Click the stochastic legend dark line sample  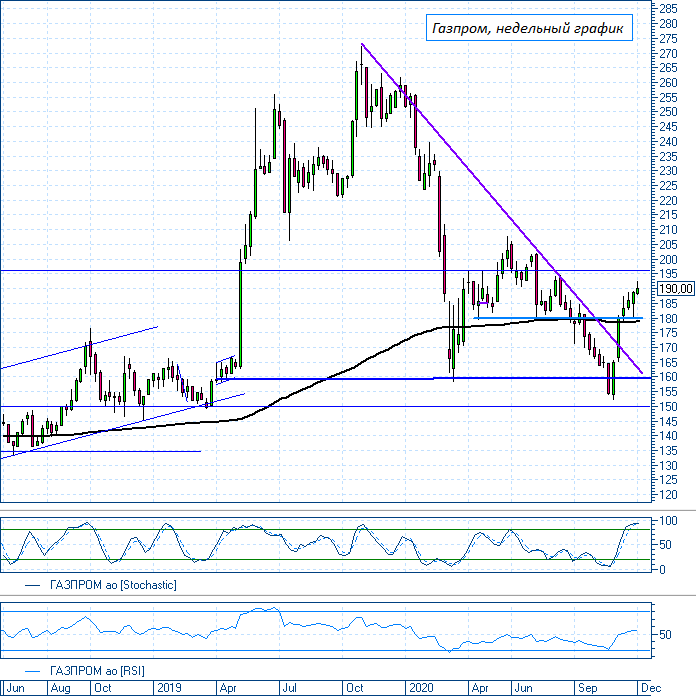(32, 585)
